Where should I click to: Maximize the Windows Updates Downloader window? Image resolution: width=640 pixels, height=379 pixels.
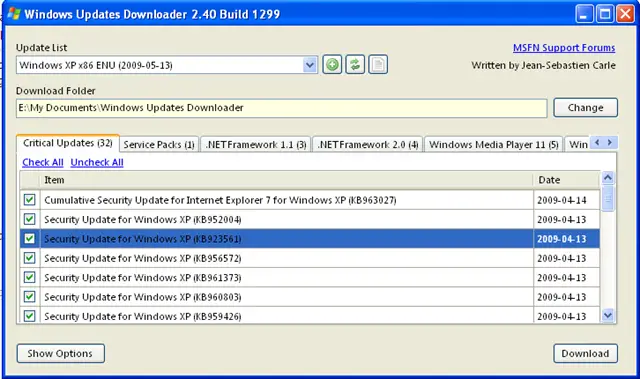tap(604, 14)
